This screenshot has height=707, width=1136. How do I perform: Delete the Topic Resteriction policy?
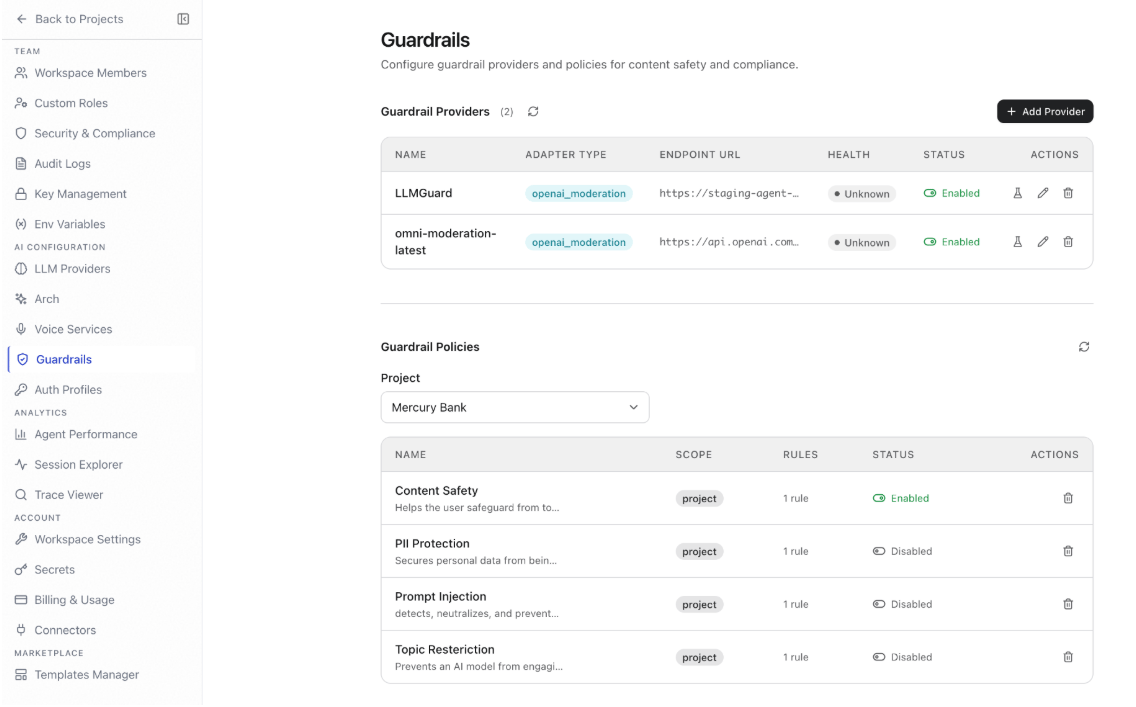pyautogui.click(x=1068, y=657)
